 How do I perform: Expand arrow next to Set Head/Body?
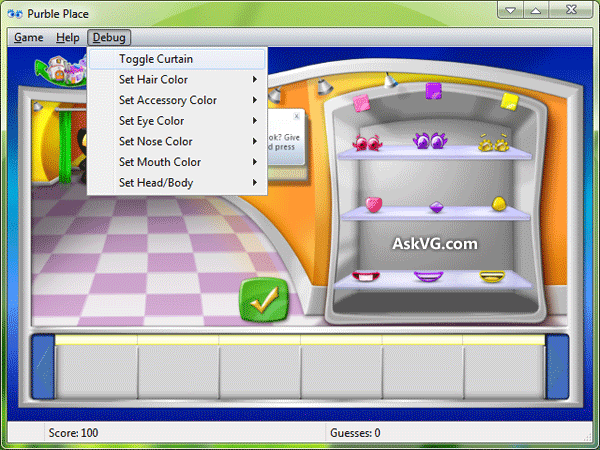[254, 183]
